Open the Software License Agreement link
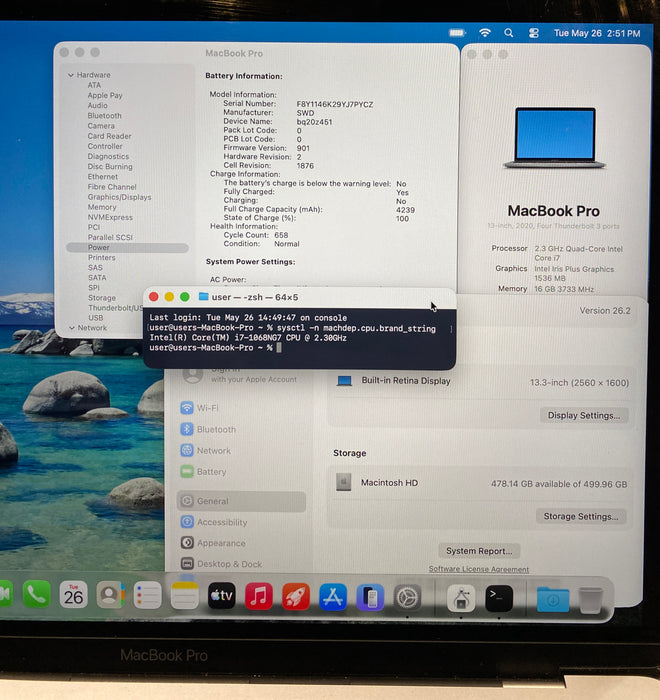 [x=479, y=569]
